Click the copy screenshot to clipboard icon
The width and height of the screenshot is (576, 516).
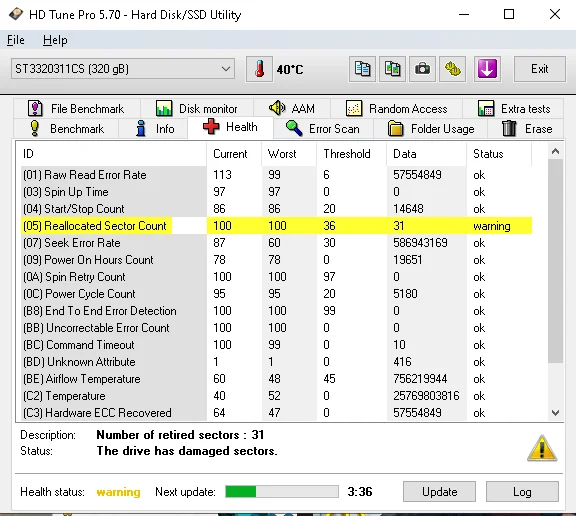click(392, 69)
